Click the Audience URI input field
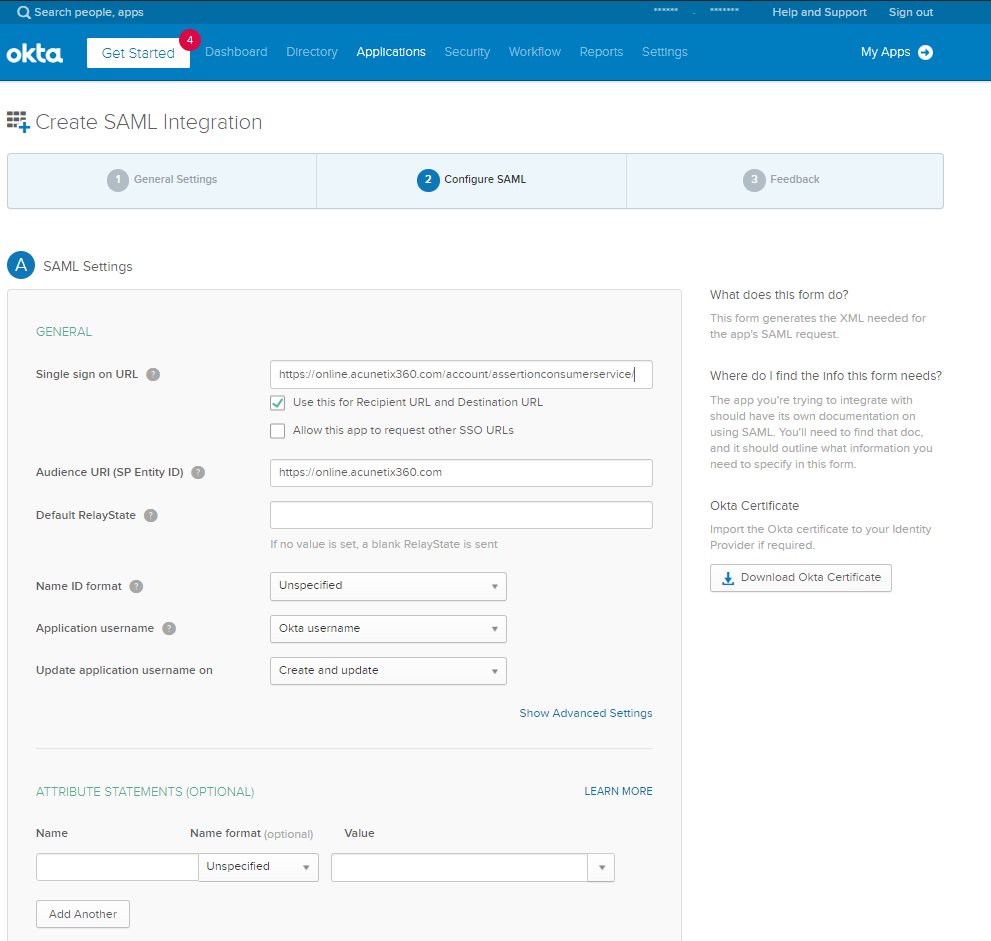991x941 pixels. point(461,473)
